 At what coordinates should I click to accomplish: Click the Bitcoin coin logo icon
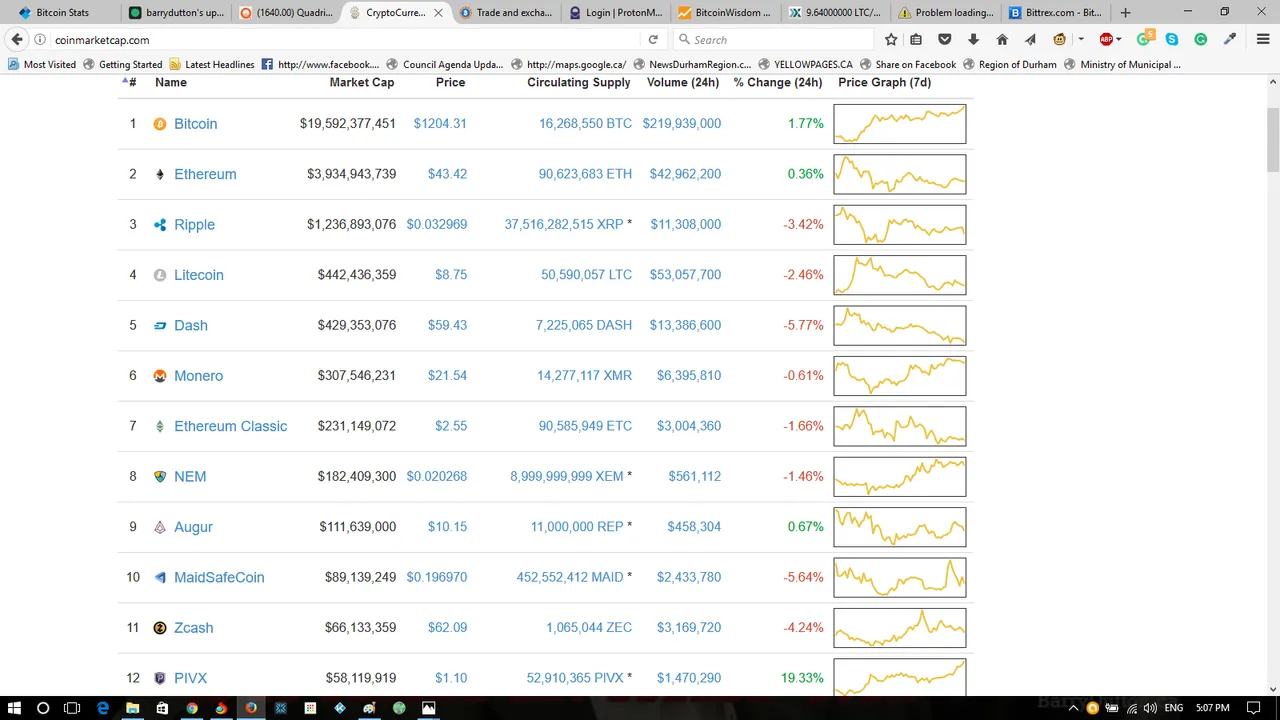point(160,124)
